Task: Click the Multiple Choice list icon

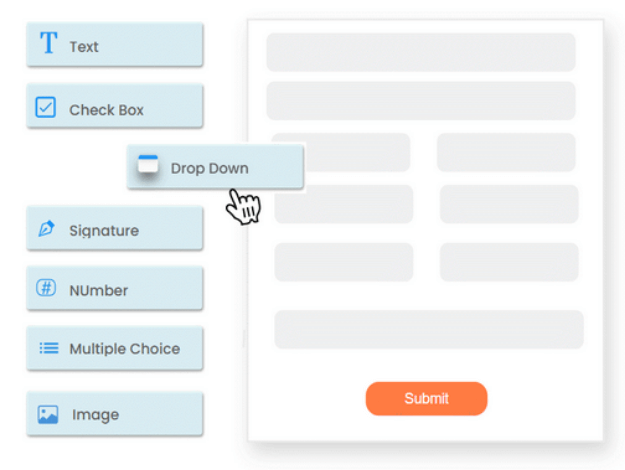Action: tap(48, 348)
